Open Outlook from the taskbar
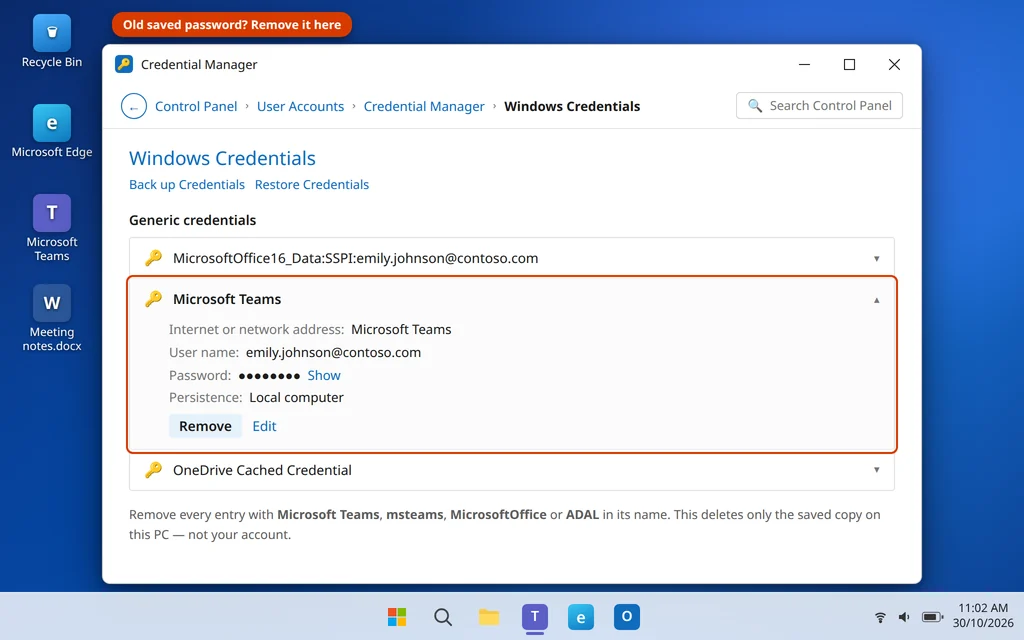 click(627, 616)
